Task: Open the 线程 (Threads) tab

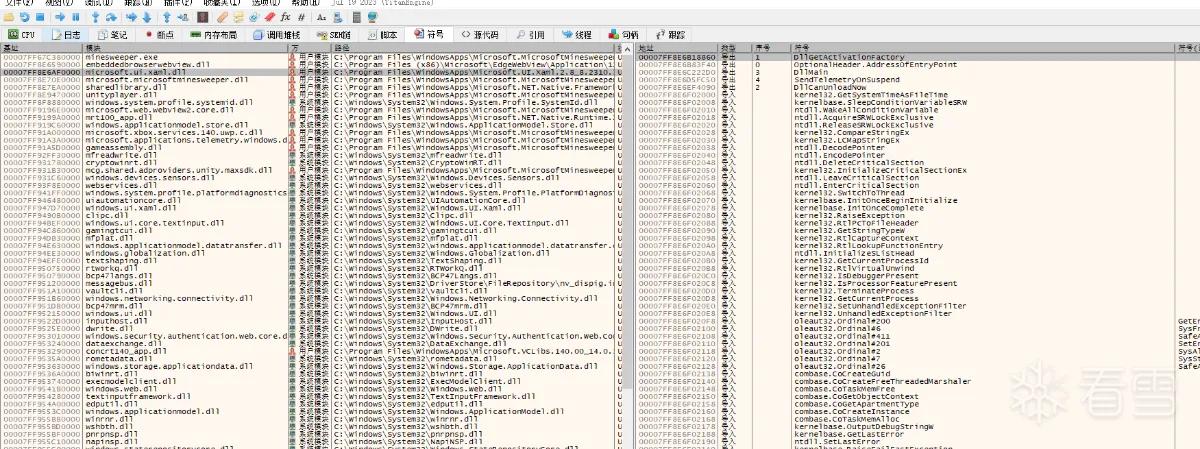Action: point(576,34)
